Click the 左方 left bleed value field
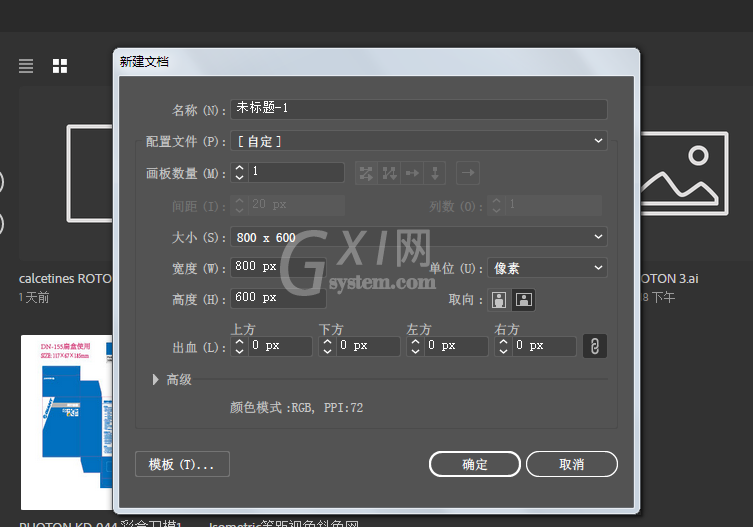Screen dimensions: 753x527 (x=456, y=346)
